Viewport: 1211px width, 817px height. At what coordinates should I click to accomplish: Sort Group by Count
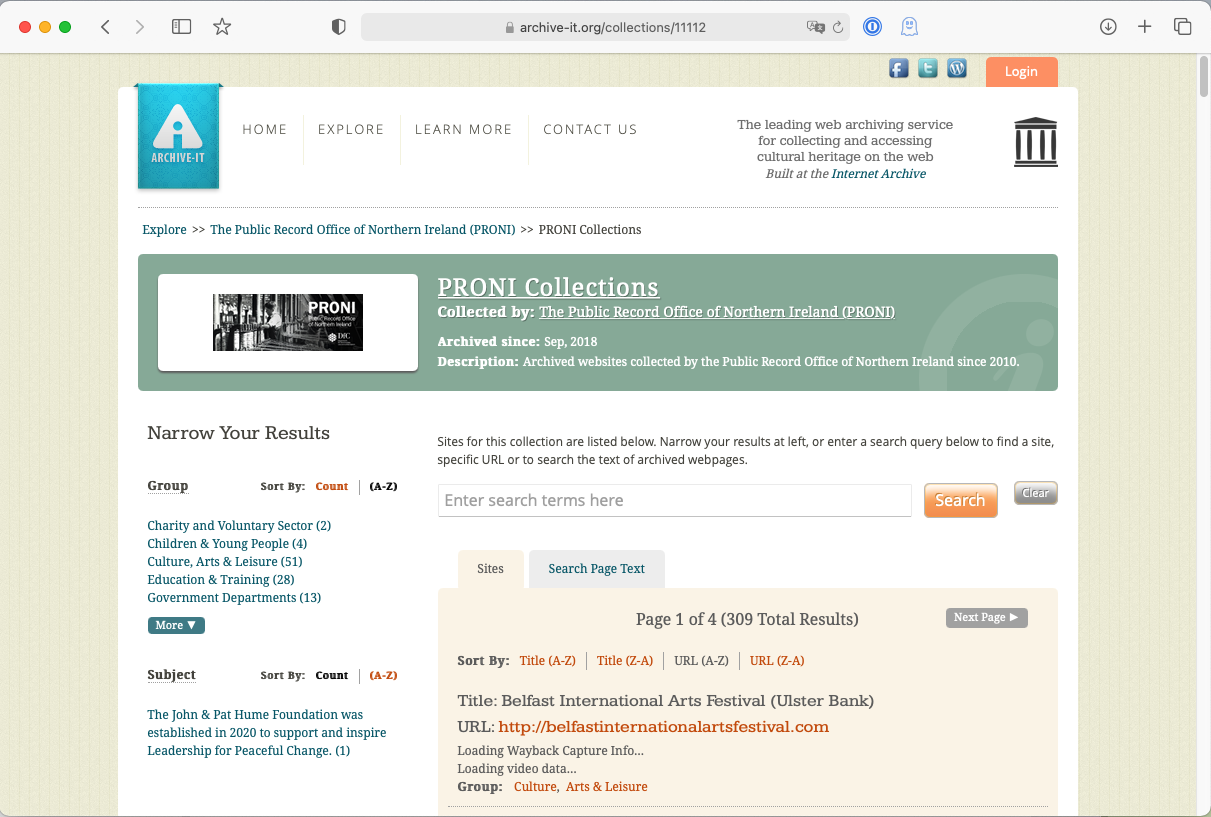332,487
